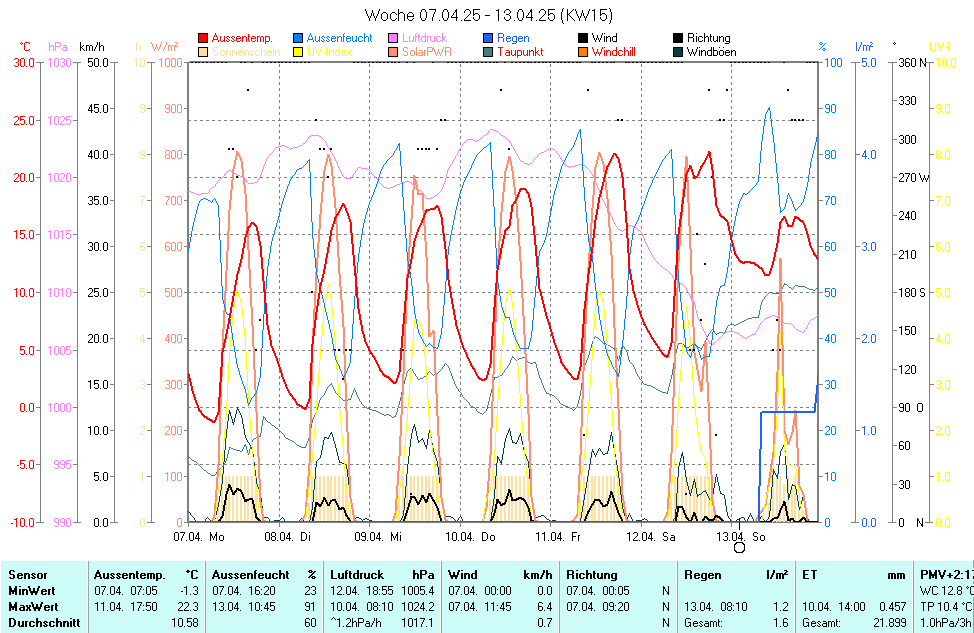Viewport: 974px width, 633px height.
Task: Click the blue Aussenfeucht legend swatch
Action: [x=299, y=38]
